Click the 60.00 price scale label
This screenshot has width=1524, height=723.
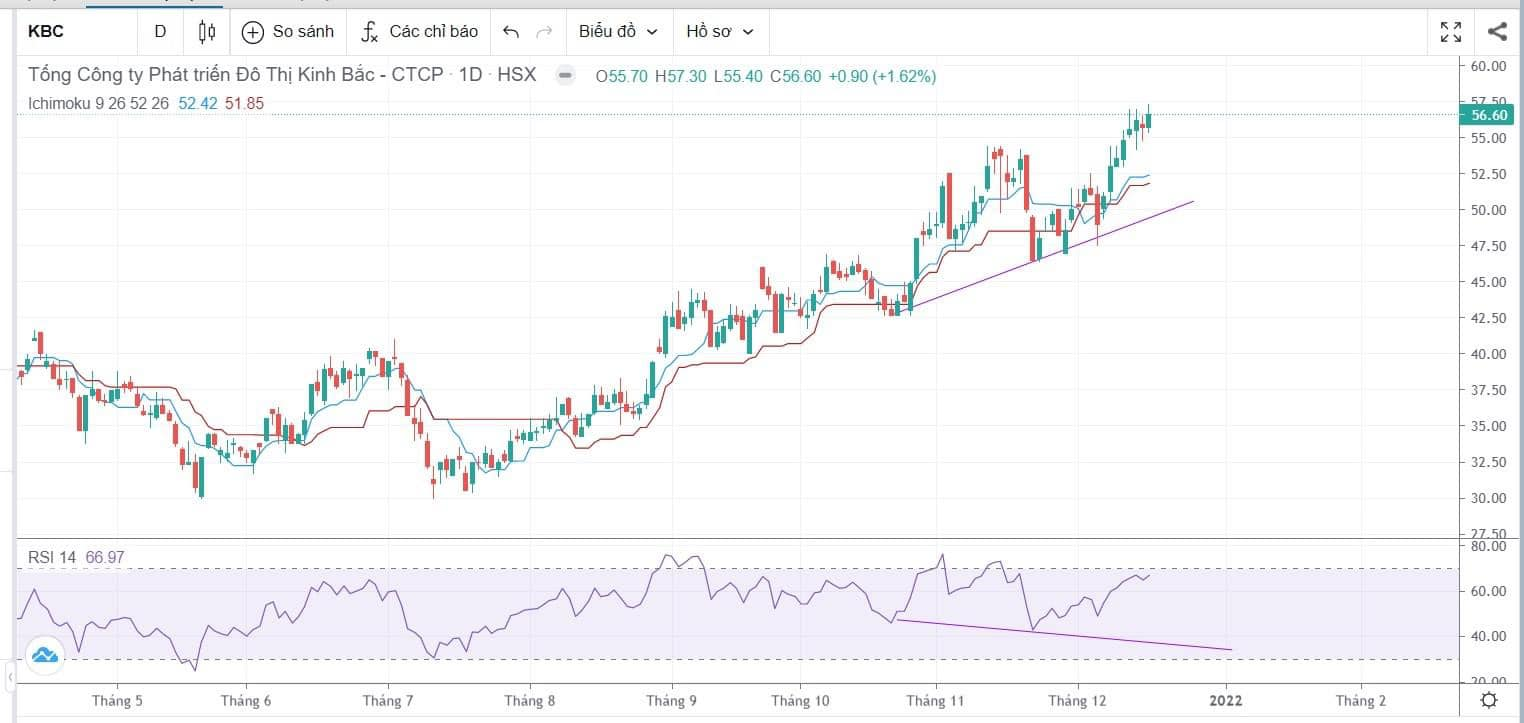pos(1489,66)
